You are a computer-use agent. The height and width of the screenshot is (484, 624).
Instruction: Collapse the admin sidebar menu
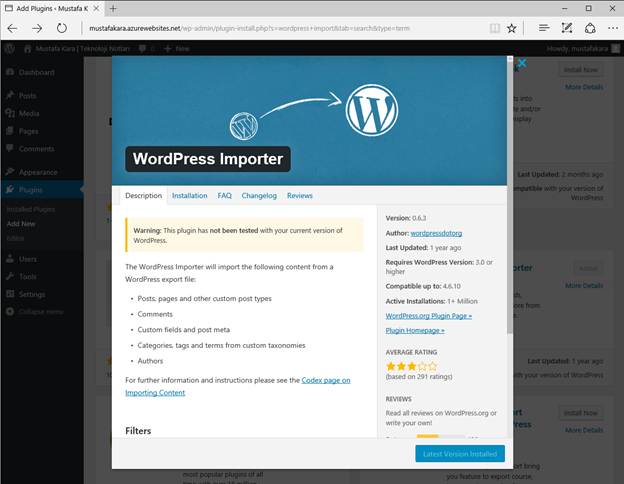pyautogui.click(x=41, y=312)
